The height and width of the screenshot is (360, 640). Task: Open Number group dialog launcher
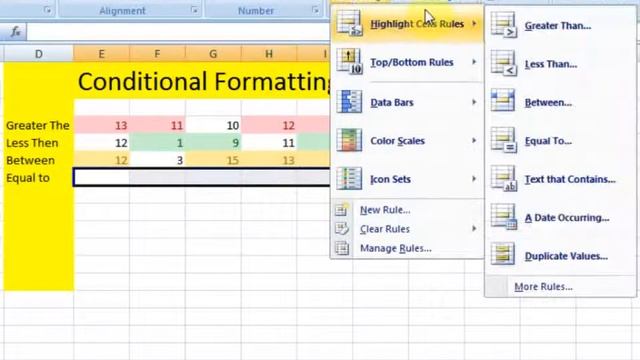point(316,10)
